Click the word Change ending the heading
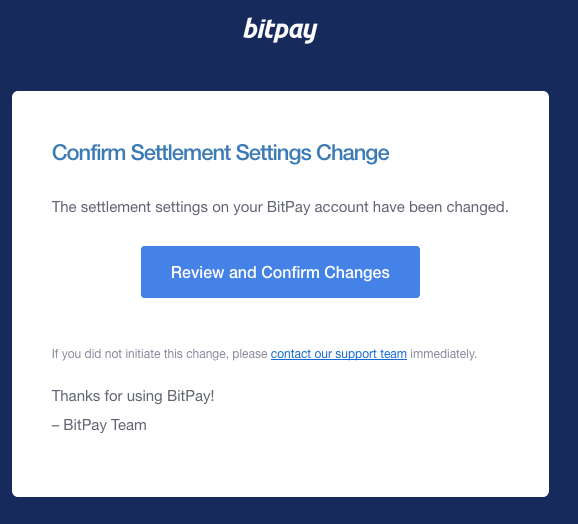578x524 pixels. [x=353, y=154]
